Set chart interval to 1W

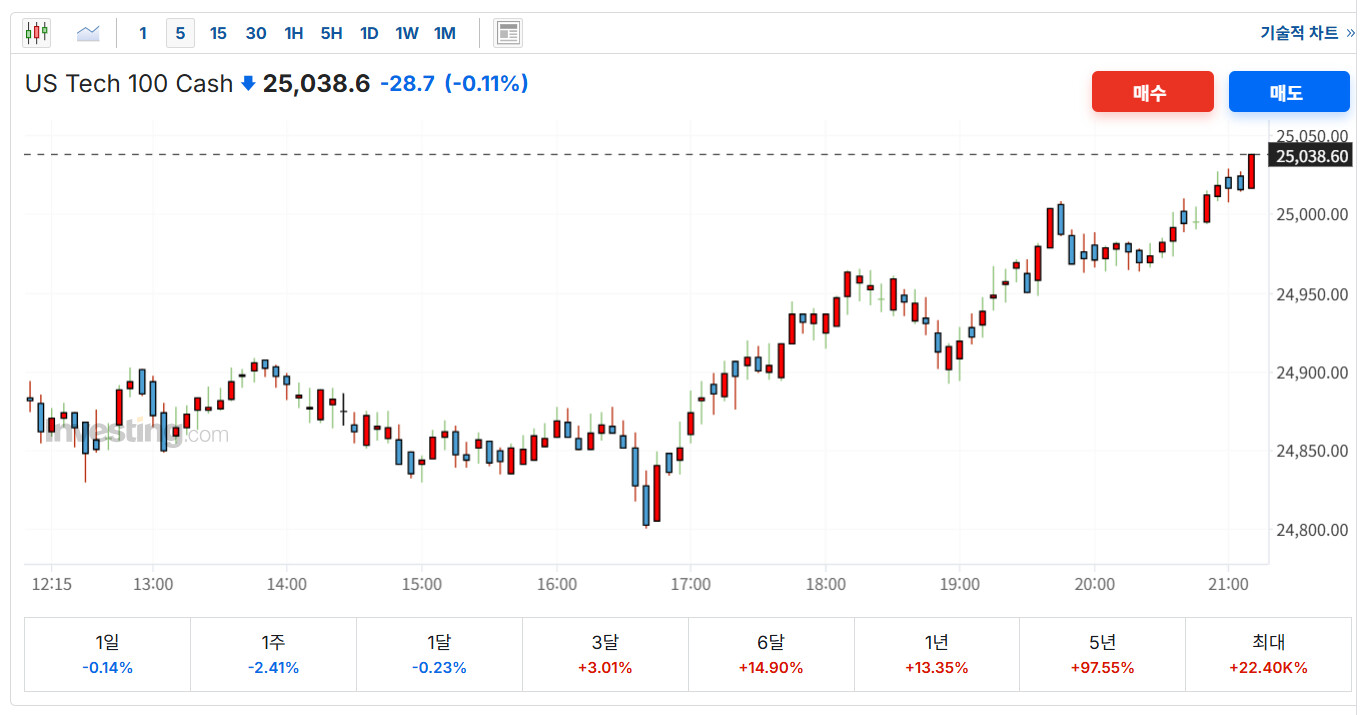(407, 33)
